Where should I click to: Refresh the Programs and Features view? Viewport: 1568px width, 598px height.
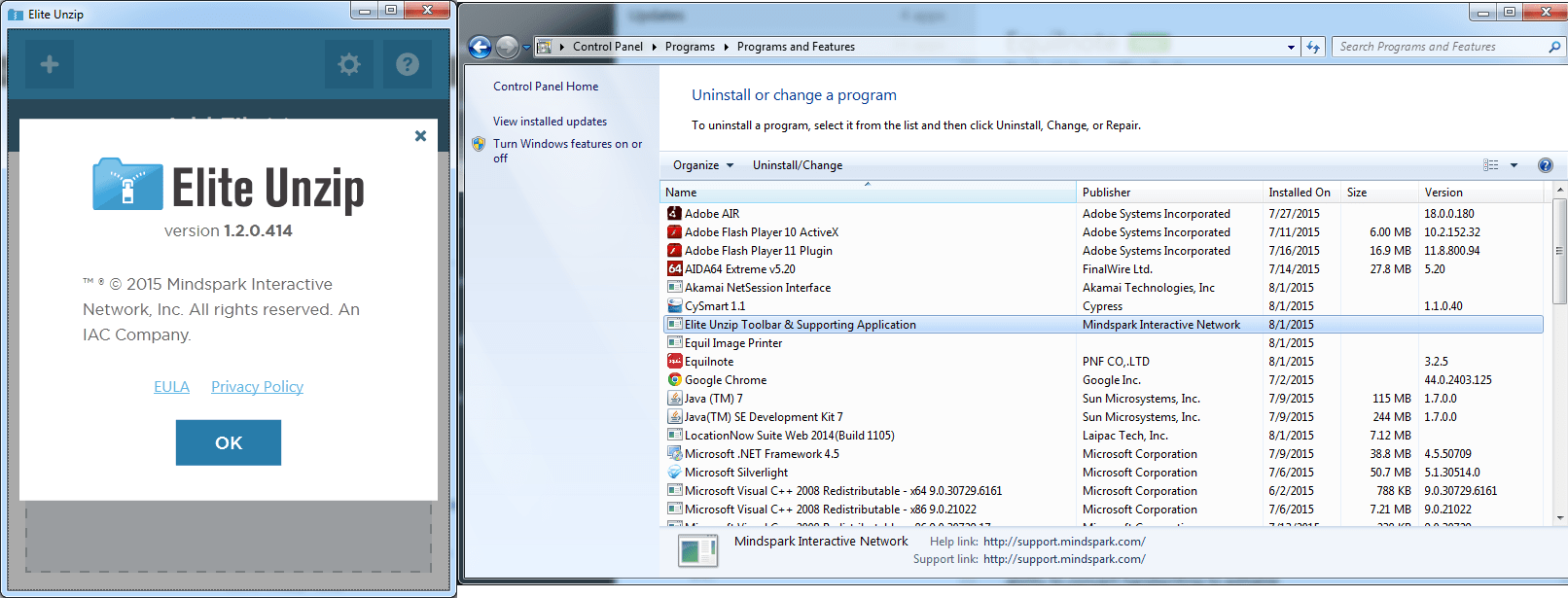[x=1313, y=47]
